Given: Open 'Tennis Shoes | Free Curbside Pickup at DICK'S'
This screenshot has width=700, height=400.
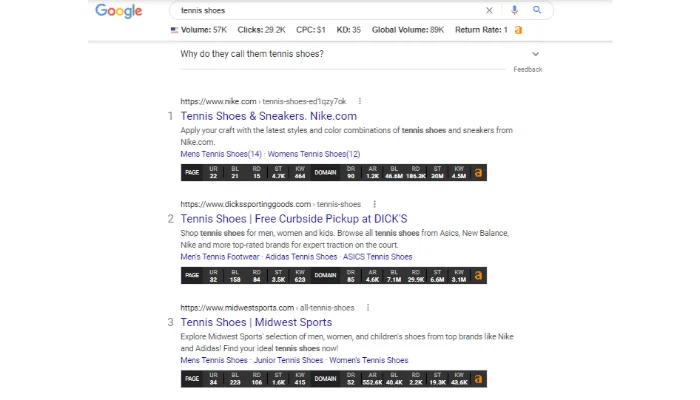Looking at the screenshot, I should pyautogui.click(x=294, y=219).
